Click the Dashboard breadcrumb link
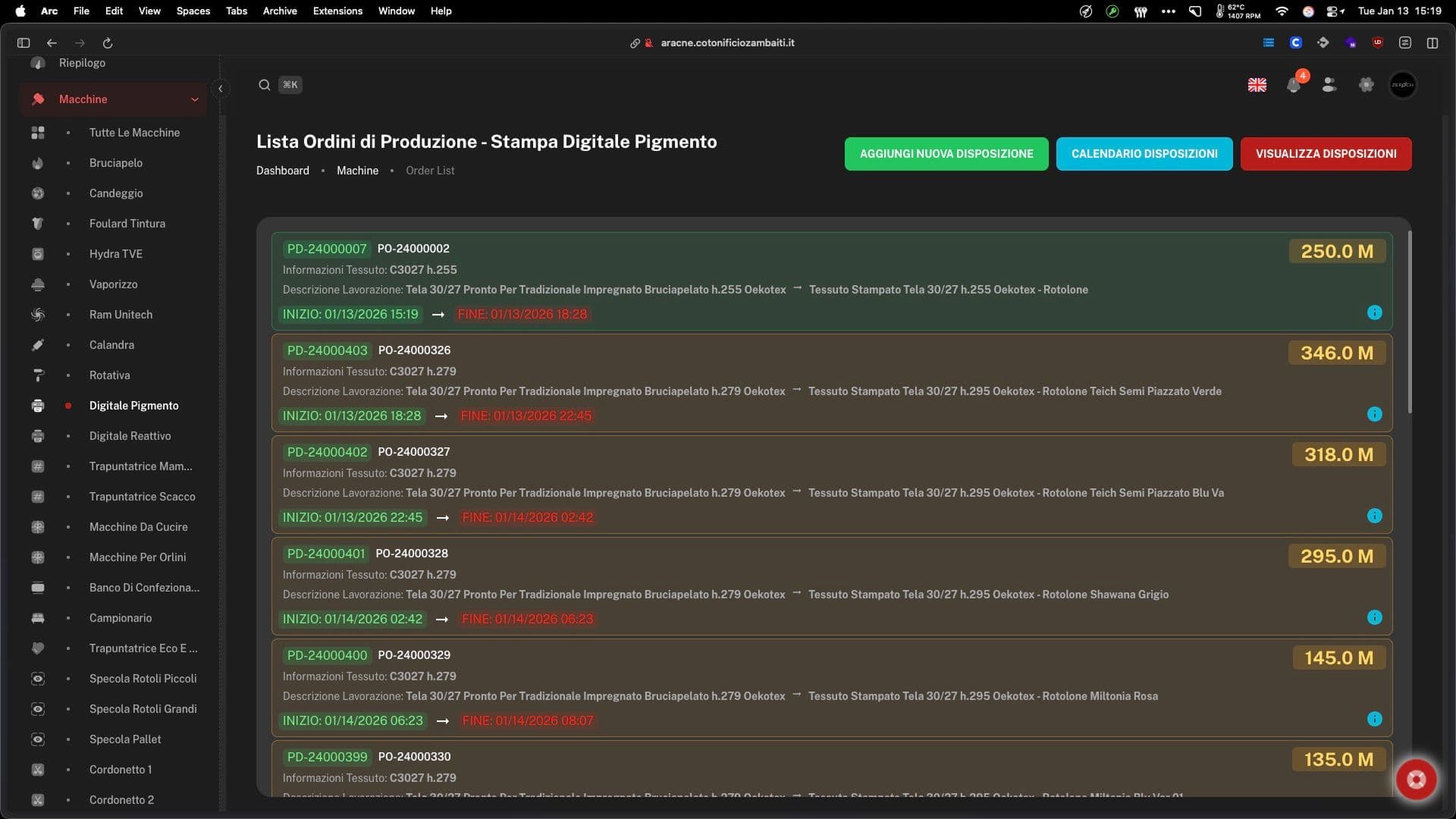The image size is (1456, 819). [282, 171]
